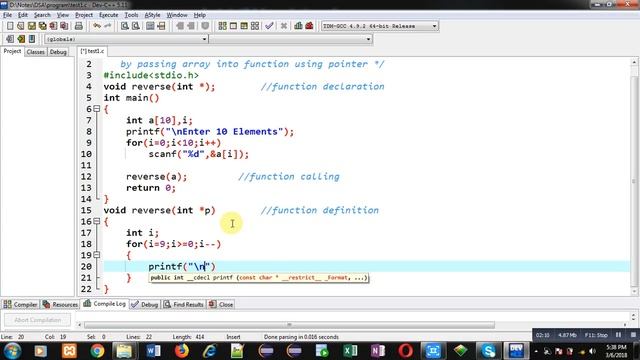The image size is (640, 360).
Task: Click the Close file toolbar icon
Action: click(x=53, y=26)
